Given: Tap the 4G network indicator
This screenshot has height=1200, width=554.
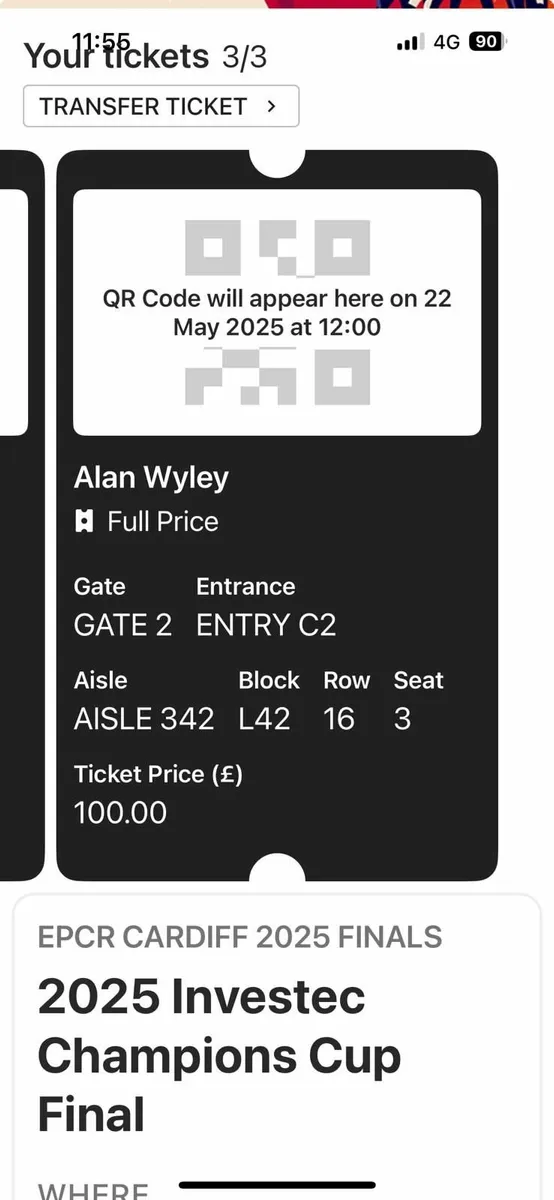Looking at the screenshot, I should pyautogui.click(x=446, y=42).
